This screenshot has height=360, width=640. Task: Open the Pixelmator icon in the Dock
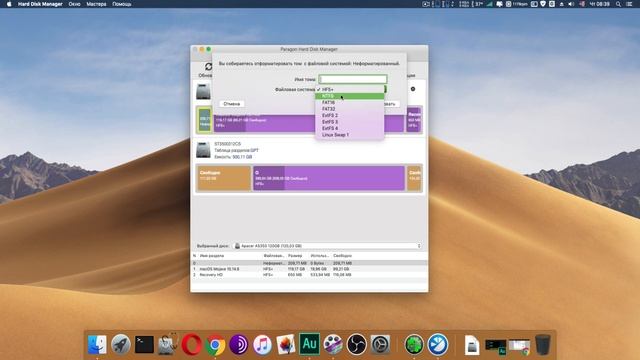point(286,344)
